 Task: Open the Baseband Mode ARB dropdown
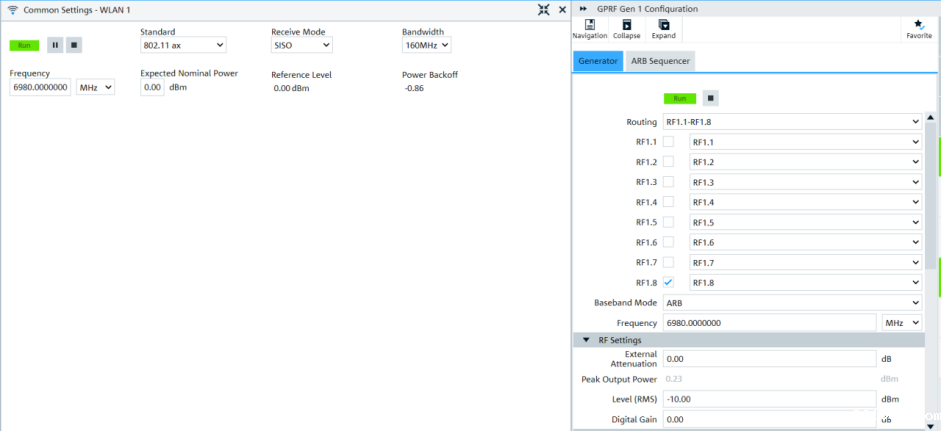point(792,302)
